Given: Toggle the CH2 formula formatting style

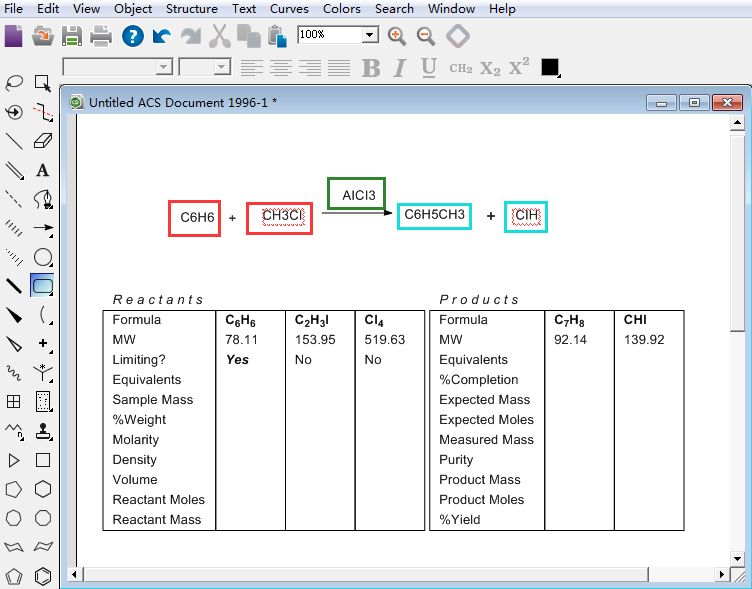Looking at the screenshot, I should pos(460,68).
